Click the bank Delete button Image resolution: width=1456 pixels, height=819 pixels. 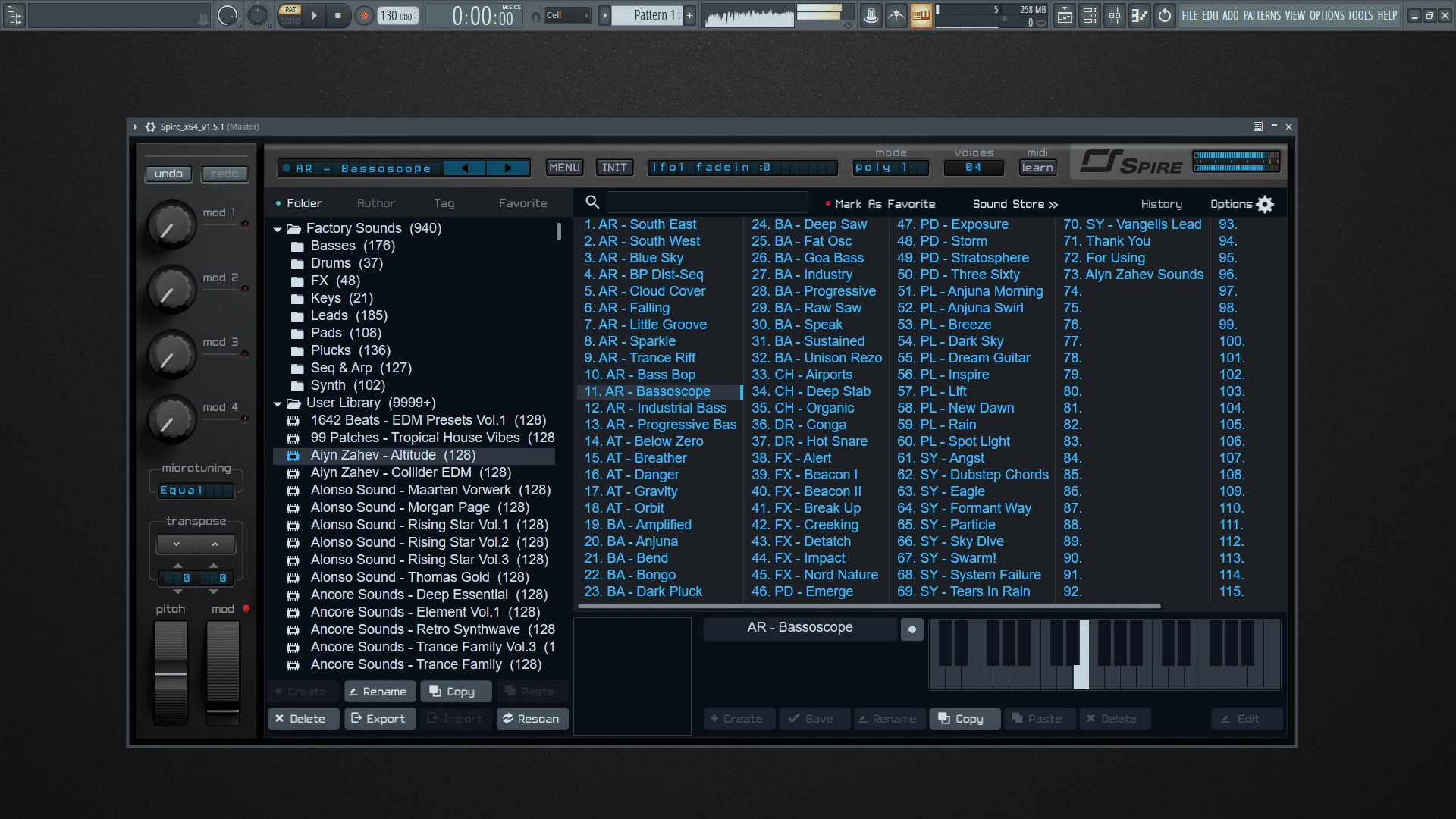click(x=303, y=719)
